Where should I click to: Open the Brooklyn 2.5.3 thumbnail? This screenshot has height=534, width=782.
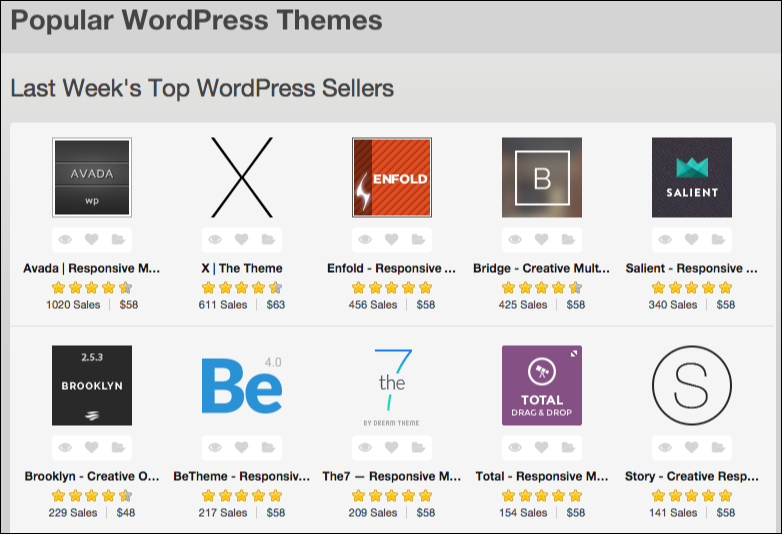(92, 385)
